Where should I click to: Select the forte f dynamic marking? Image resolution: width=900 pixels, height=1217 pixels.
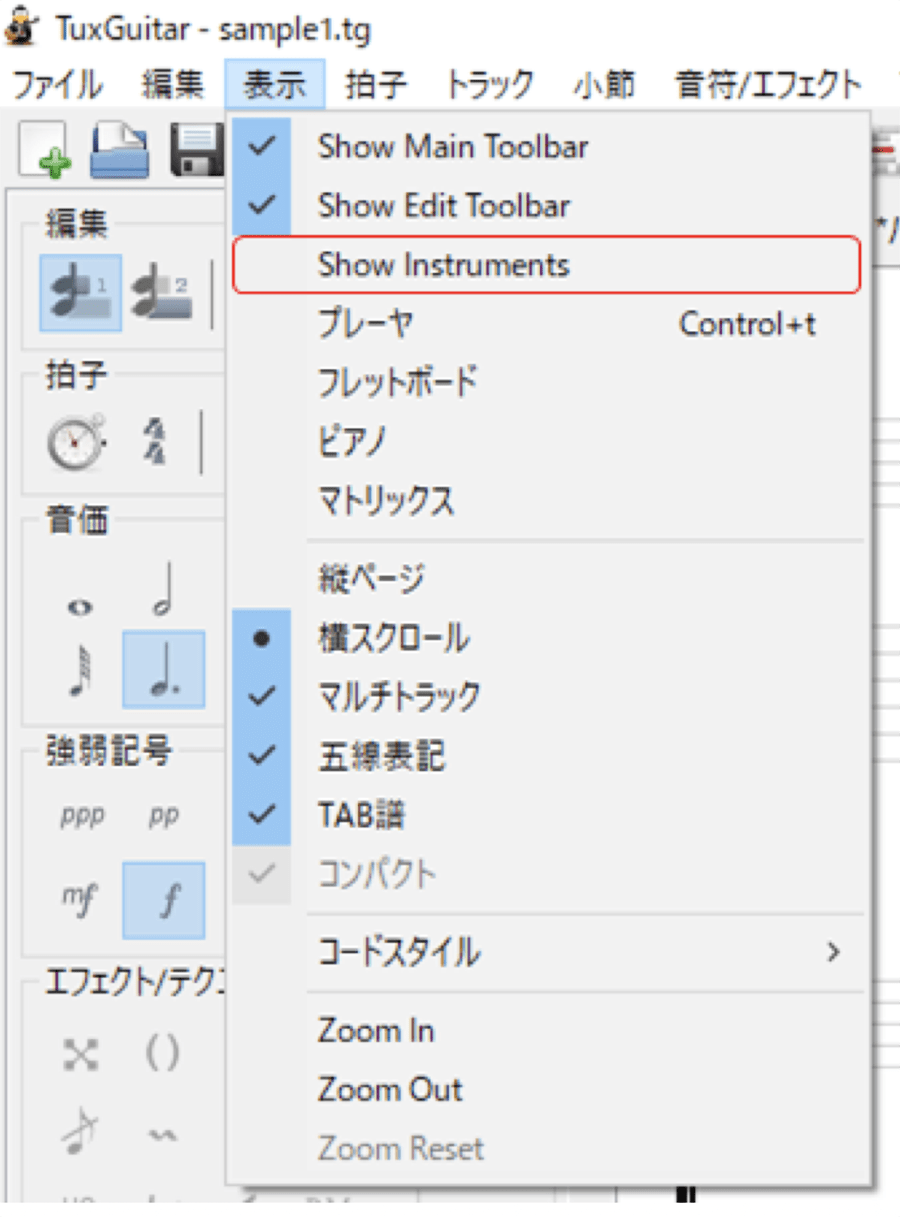pyautogui.click(x=163, y=901)
